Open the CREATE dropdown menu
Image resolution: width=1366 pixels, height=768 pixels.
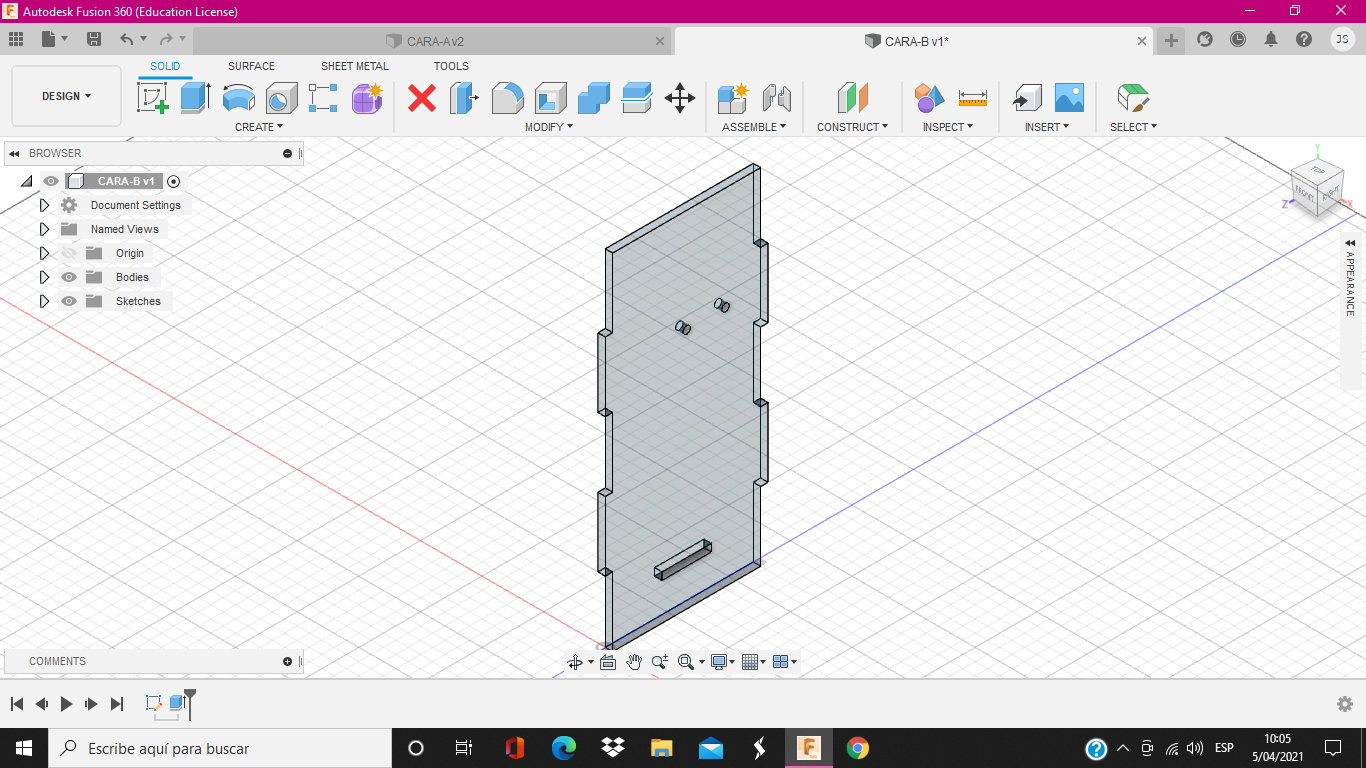pos(259,127)
